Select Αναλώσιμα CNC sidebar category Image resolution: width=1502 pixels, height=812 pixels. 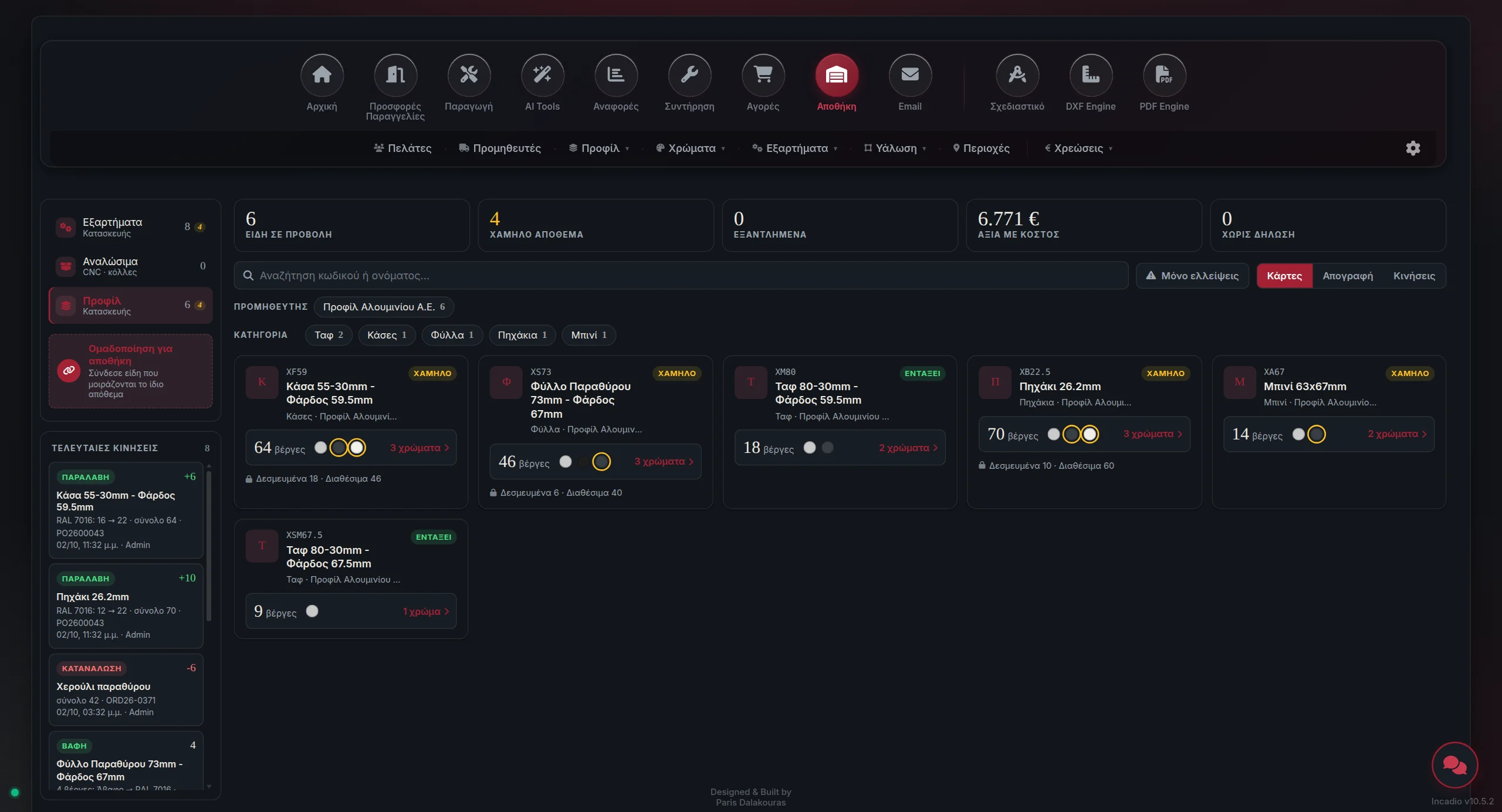pyautogui.click(x=130, y=266)
